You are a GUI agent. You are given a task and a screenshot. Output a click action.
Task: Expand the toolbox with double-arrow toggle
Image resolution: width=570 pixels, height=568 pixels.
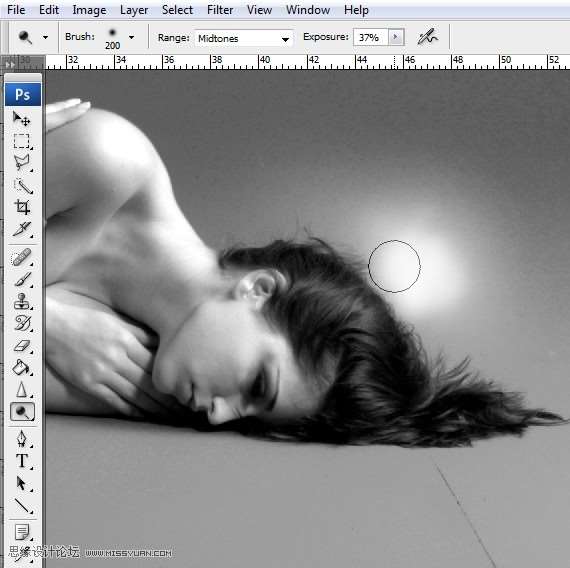[10, 65]
